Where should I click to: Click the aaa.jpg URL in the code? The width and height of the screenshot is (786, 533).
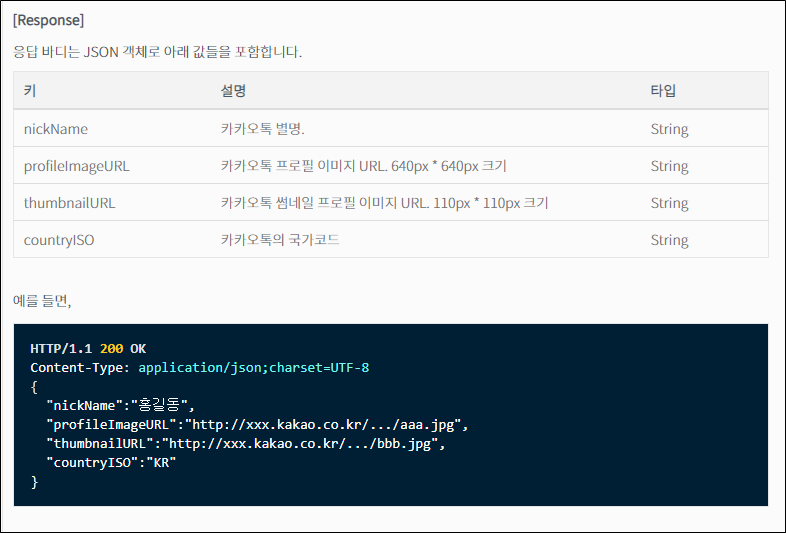click(326, 425)
